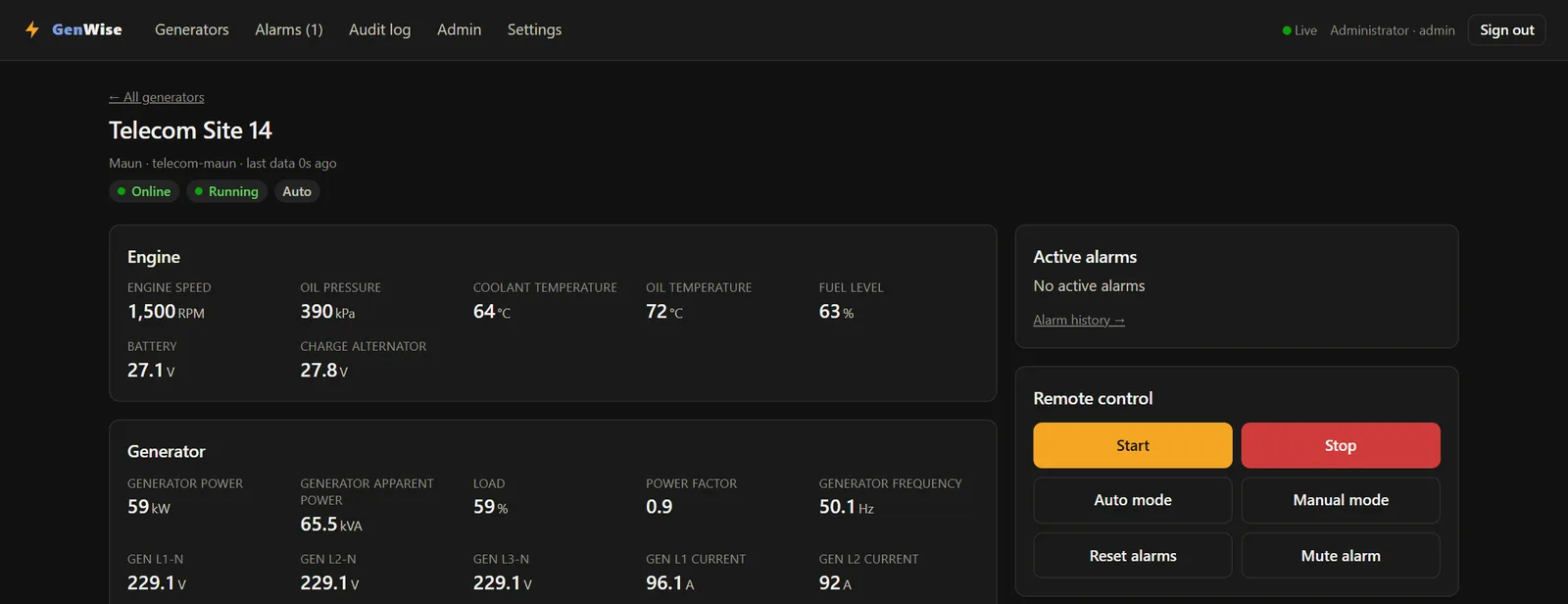Click the Remote control heading
The image size is (1568, 604).
tap(1093, 399)
